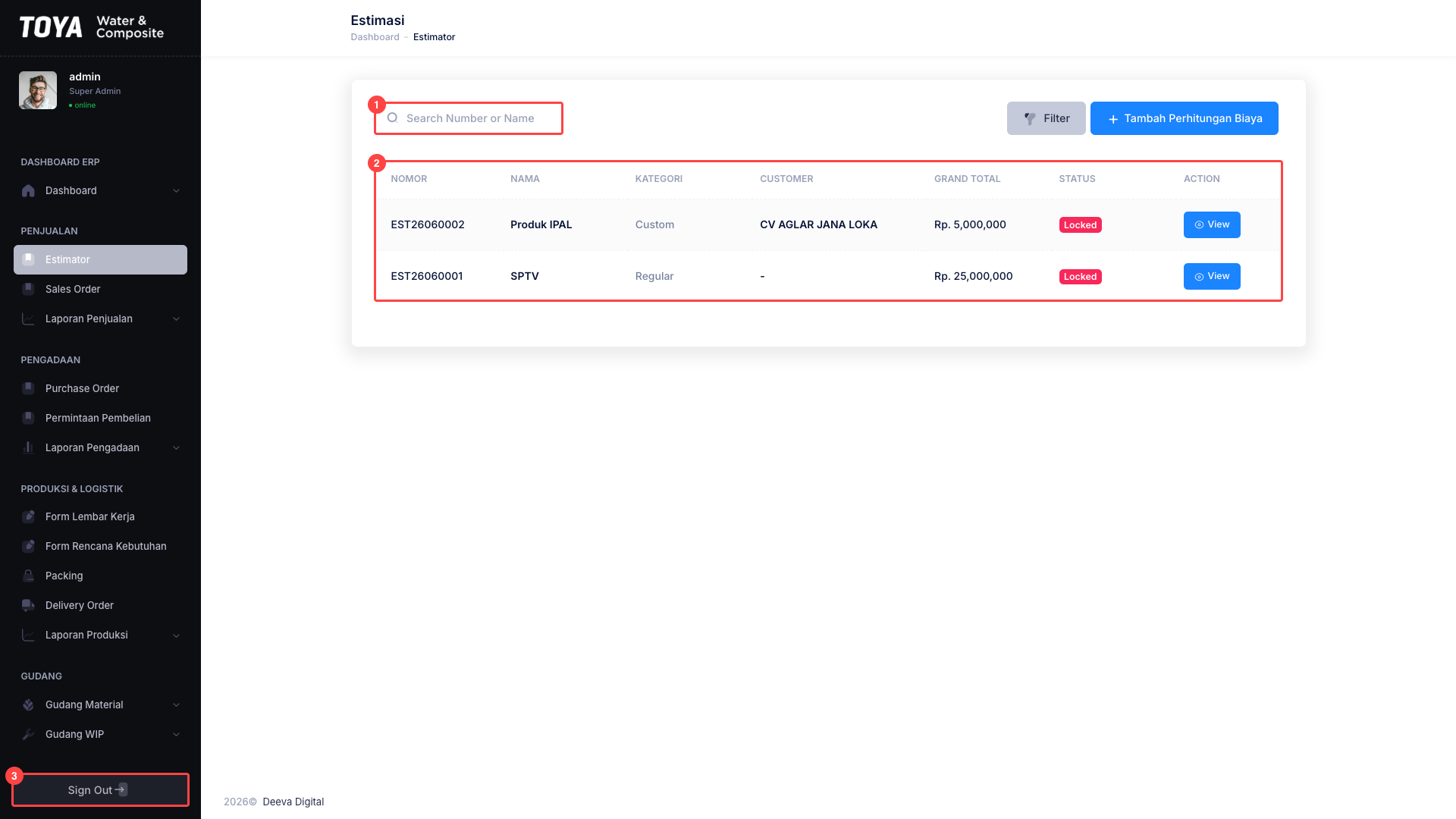
Task: Click the Dashboard breadcrumb link
Action: coord(375,37)
